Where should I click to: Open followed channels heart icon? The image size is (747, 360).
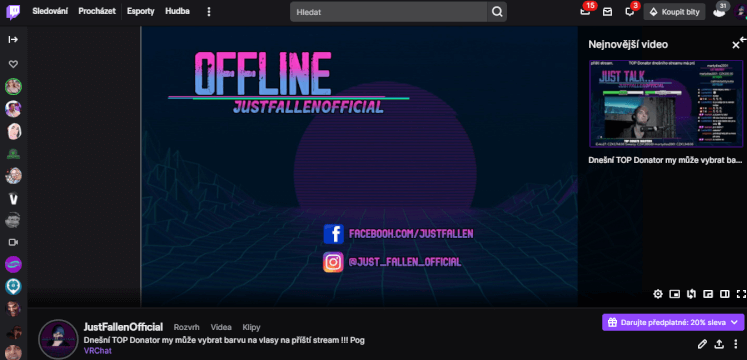coord(13,64)
